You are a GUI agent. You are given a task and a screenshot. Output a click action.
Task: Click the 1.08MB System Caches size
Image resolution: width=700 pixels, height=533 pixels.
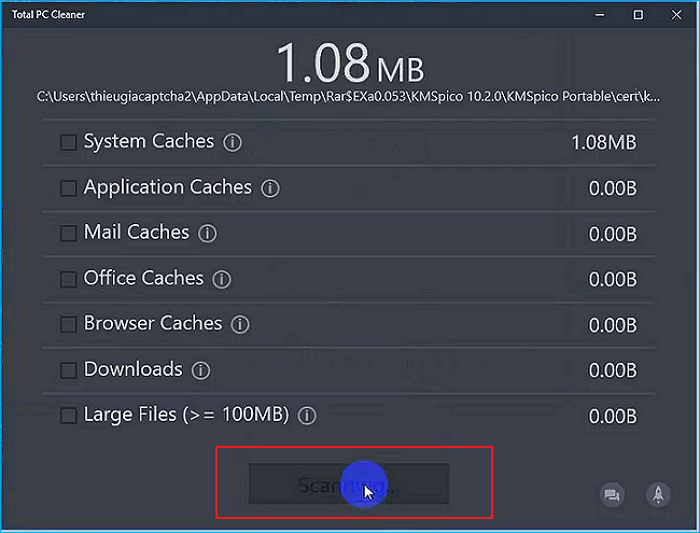point(604,143)
